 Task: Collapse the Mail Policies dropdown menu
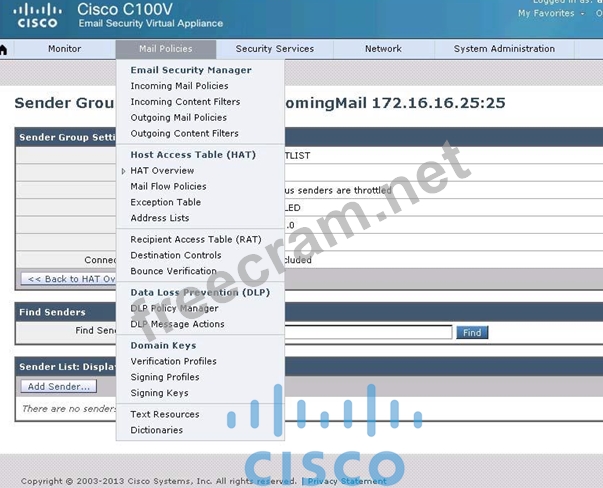[x=166, y=49]
